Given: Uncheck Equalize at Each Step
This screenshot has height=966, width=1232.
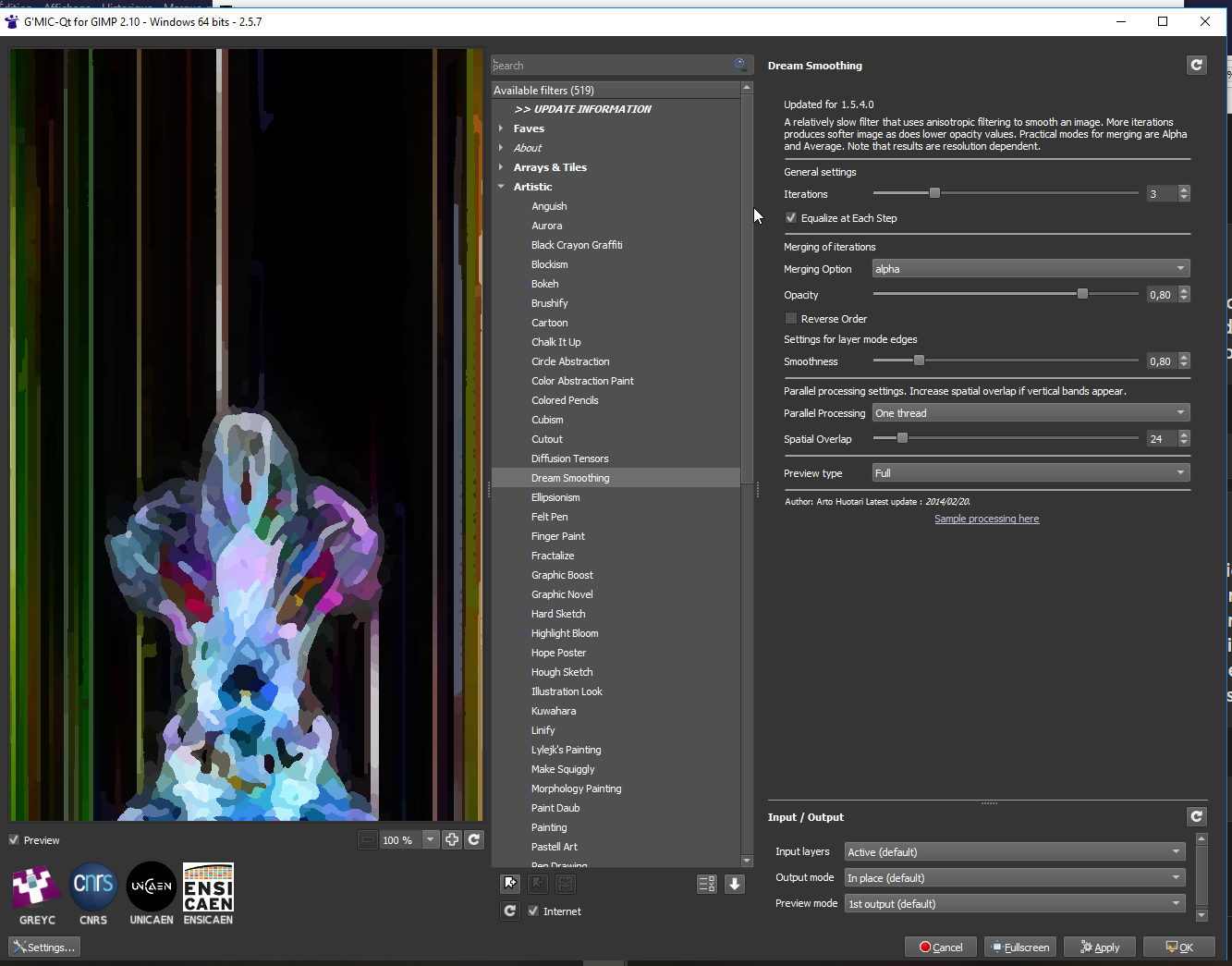Looking at the screenshot, I should pyautogui.click(x=791, y=218).
